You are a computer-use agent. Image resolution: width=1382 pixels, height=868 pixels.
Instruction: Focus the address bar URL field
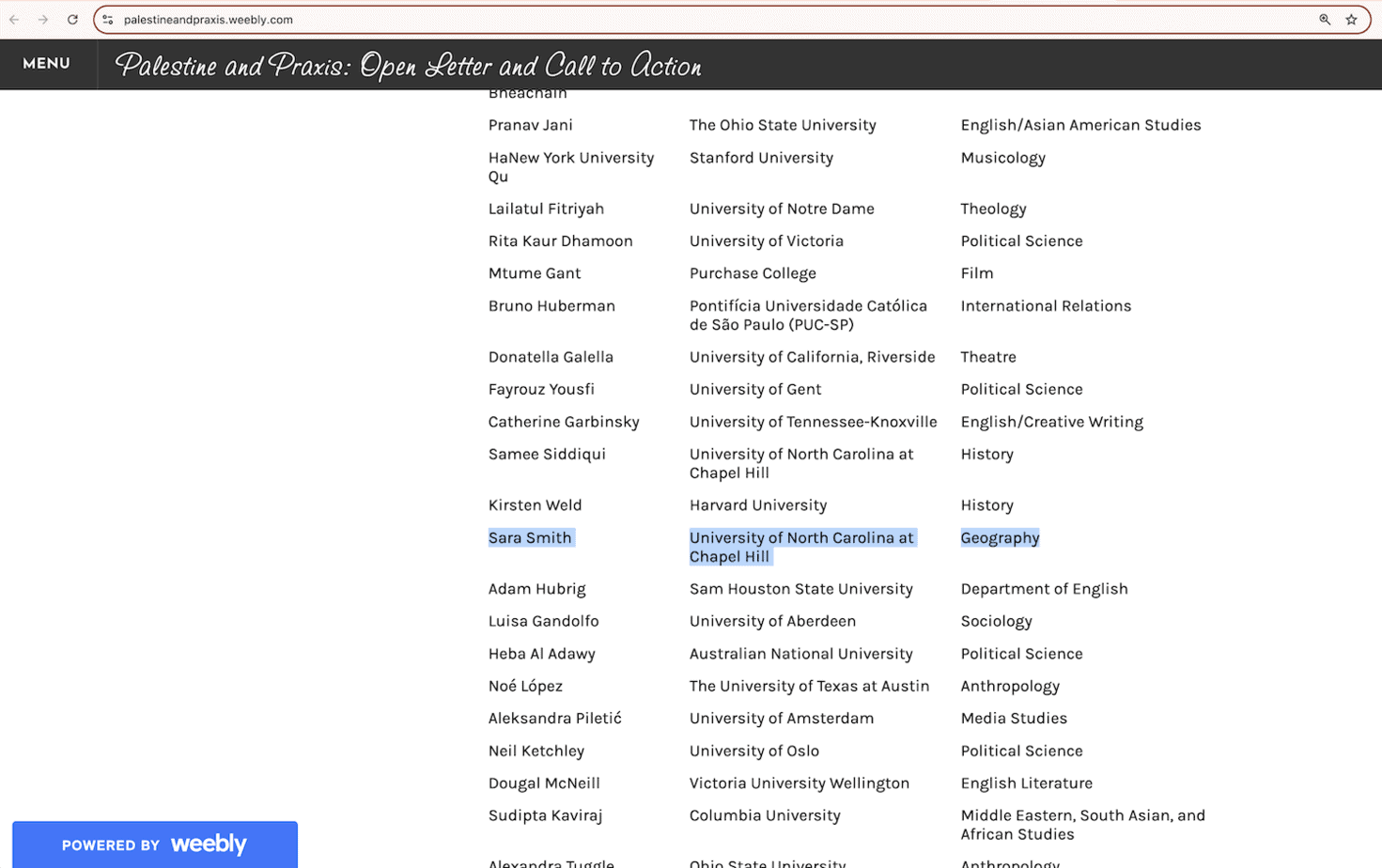click(x=658, y=20)
